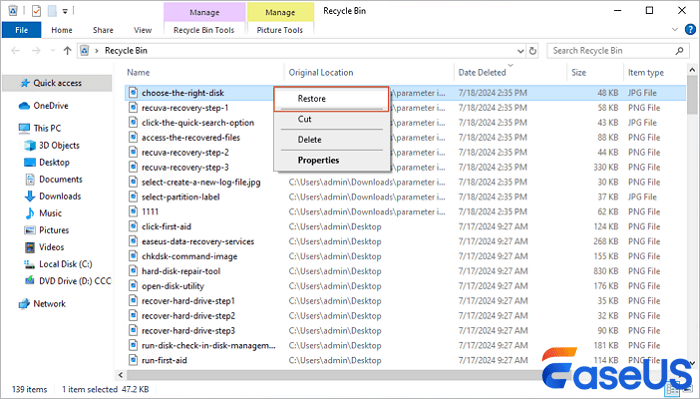Select the recover-hard-drive-step2 file
Screen dimensions: 700x399
[x=188, y=316]
